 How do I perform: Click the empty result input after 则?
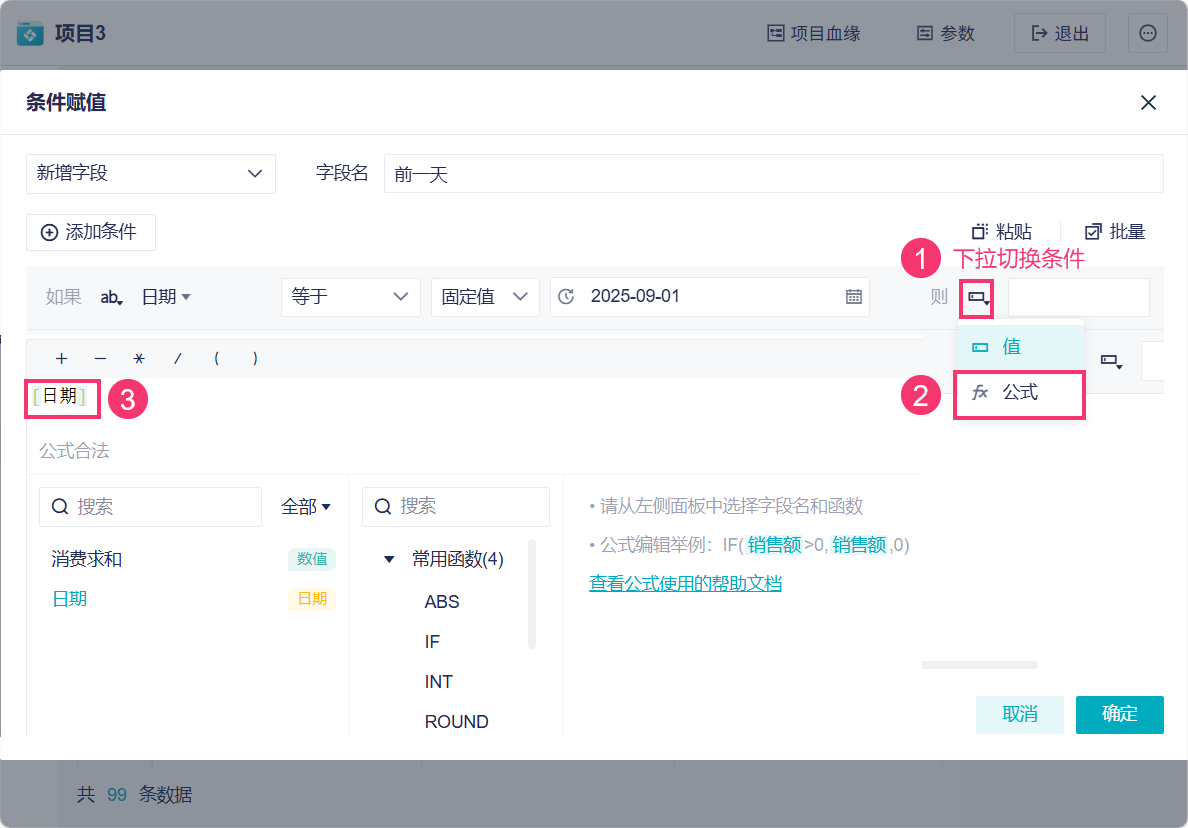point(1078,297)
